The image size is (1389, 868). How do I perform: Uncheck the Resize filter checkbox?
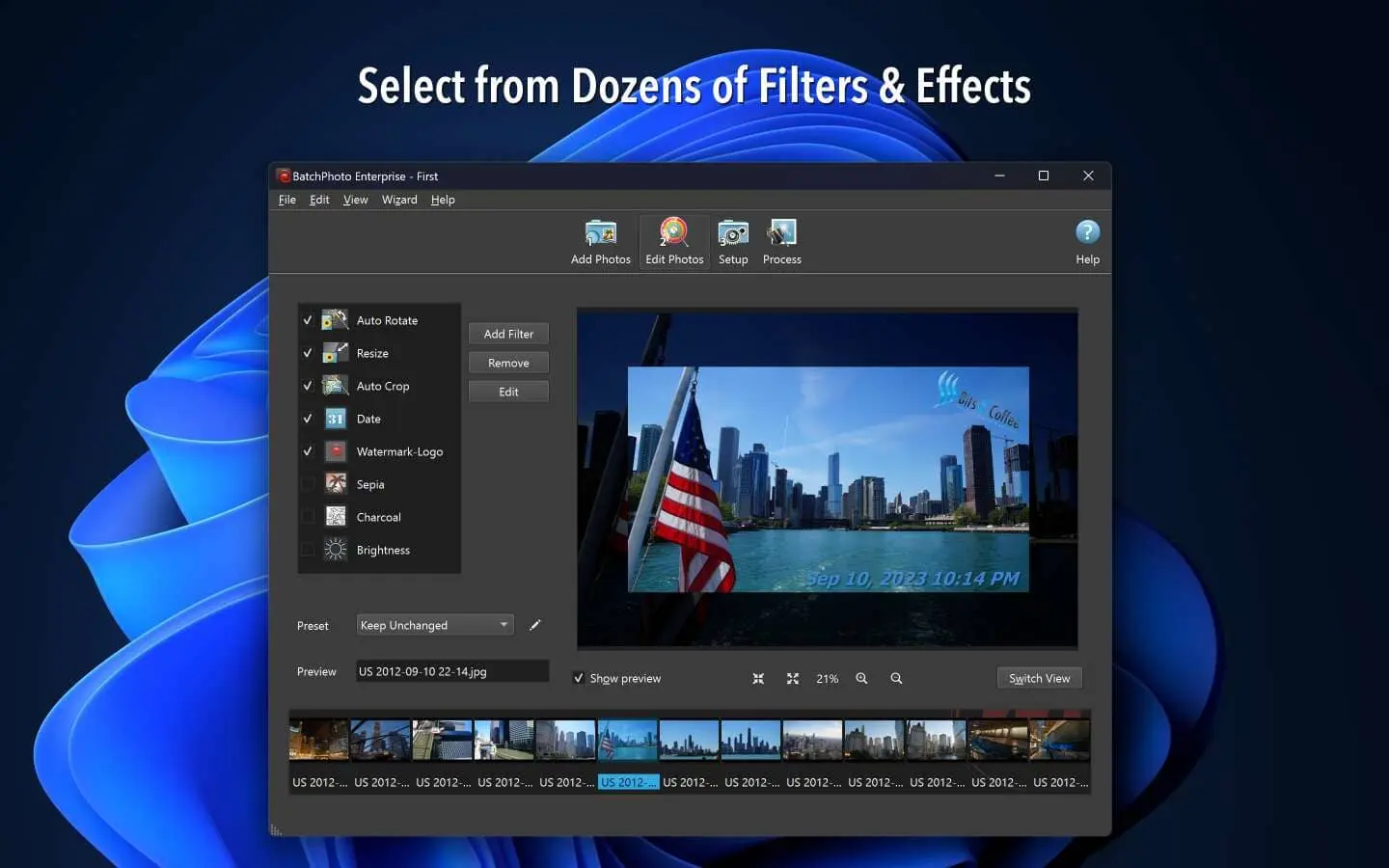tap(308, 353)
